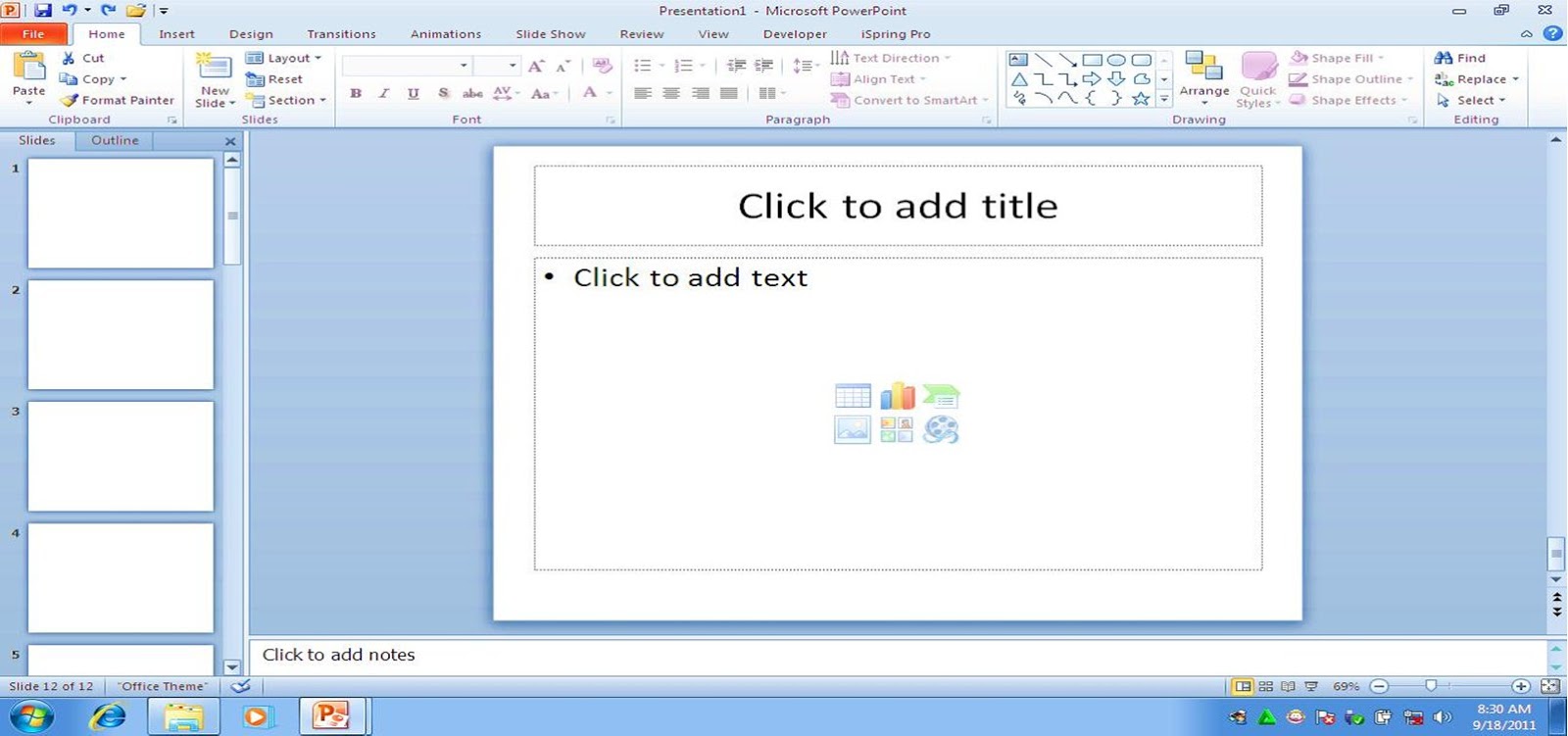Click Increase Font Size icon
The image size is (1568, 736).
pyautogui.click(x=535, y=66)
